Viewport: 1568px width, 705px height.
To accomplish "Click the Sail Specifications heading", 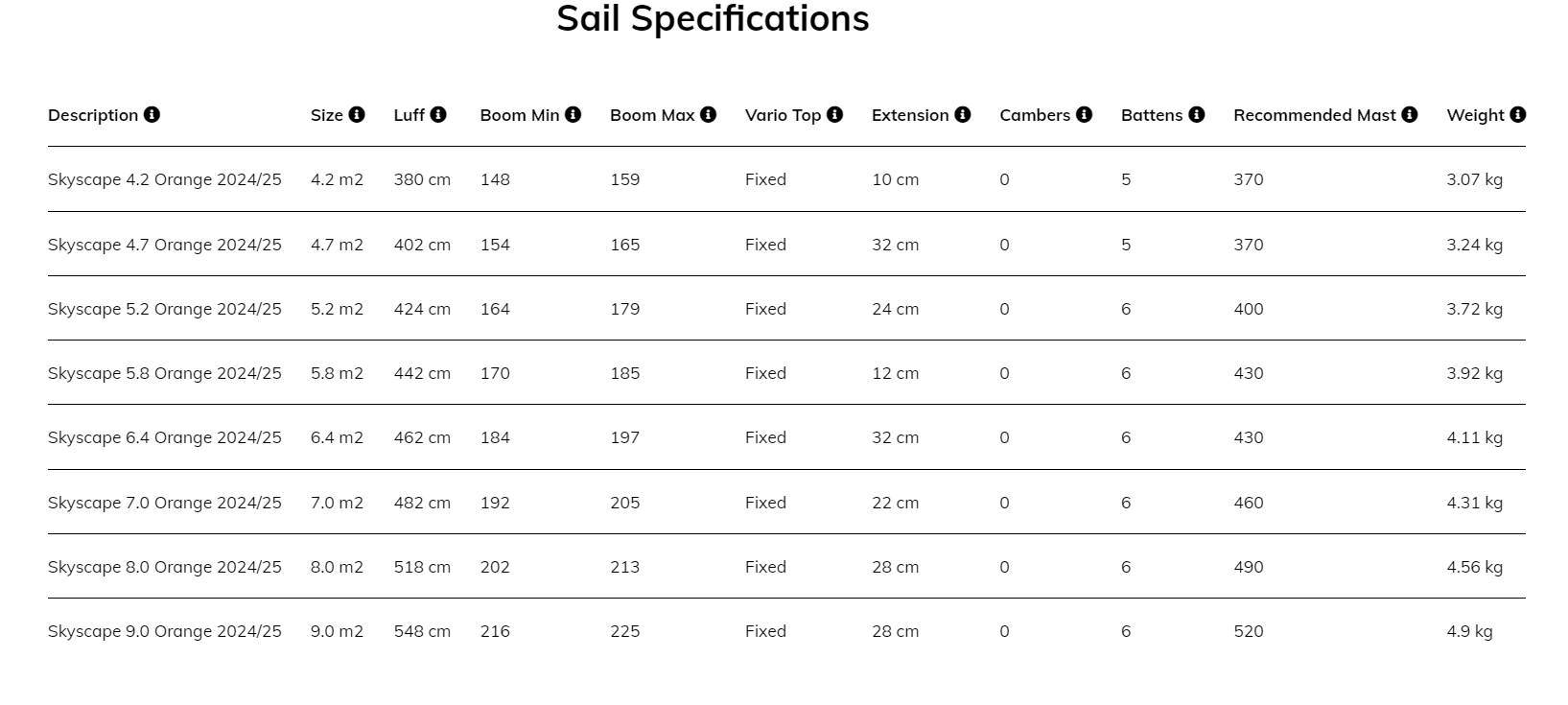I will tap(713, 19).
